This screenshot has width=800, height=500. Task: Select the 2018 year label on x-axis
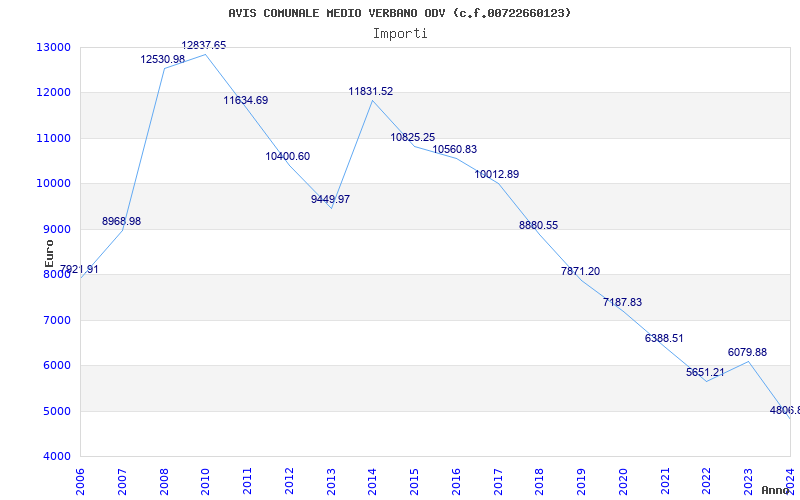pyautogui.click(x=540, y=481)
